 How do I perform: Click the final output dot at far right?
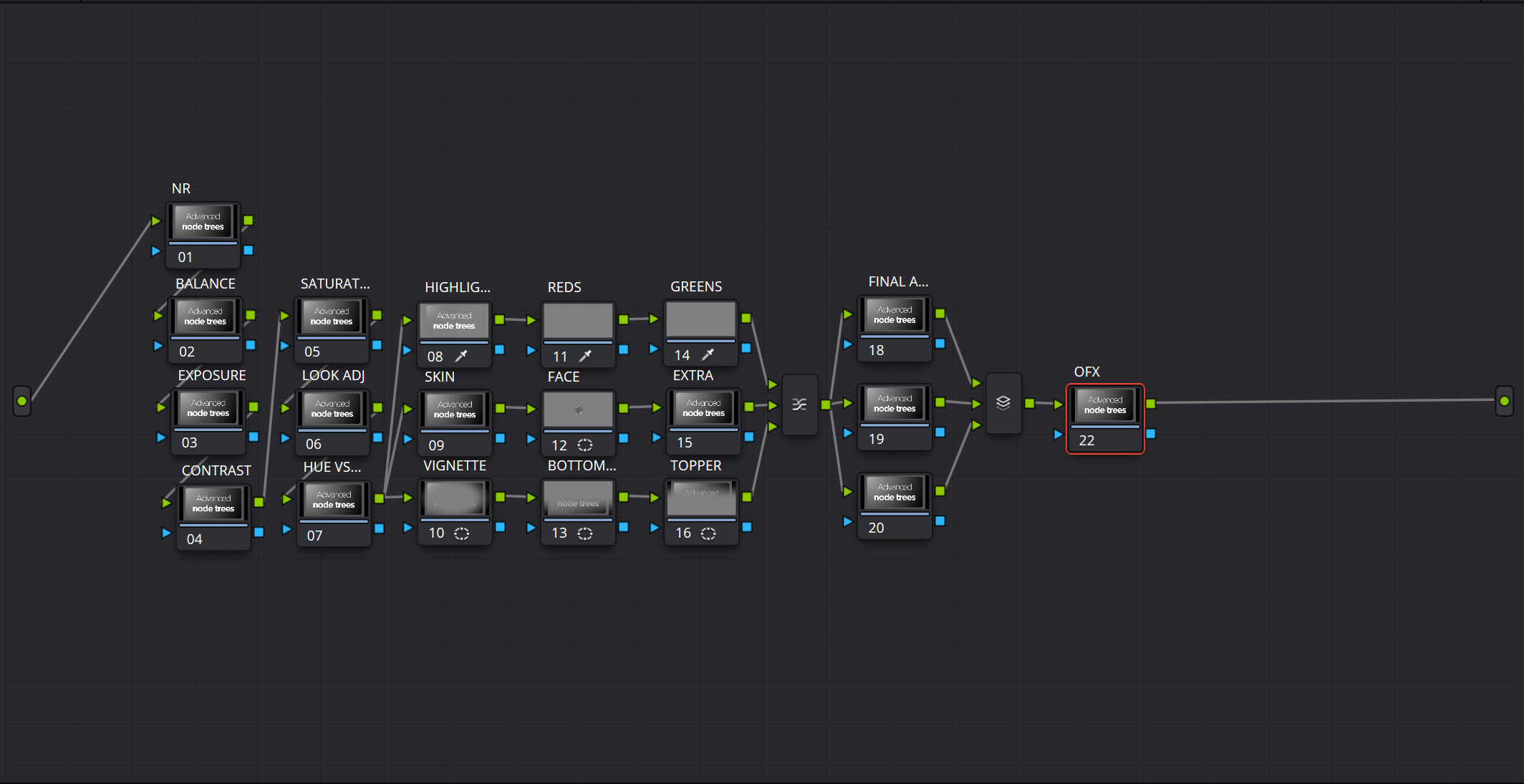(x=1504, y=402)
